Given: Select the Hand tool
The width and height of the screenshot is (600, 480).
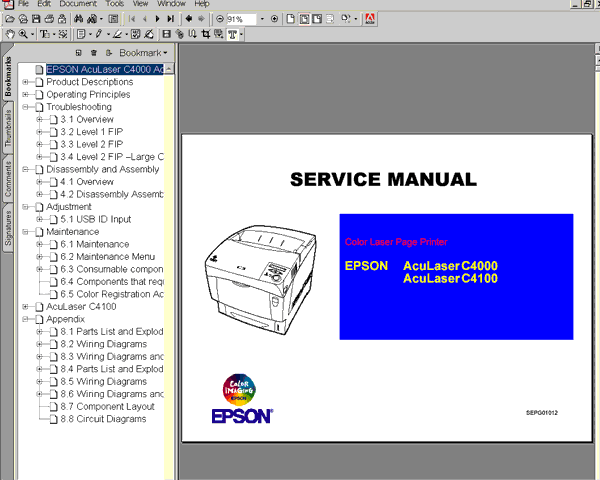Looking at the screenshot, I should [x=10, y=34].
